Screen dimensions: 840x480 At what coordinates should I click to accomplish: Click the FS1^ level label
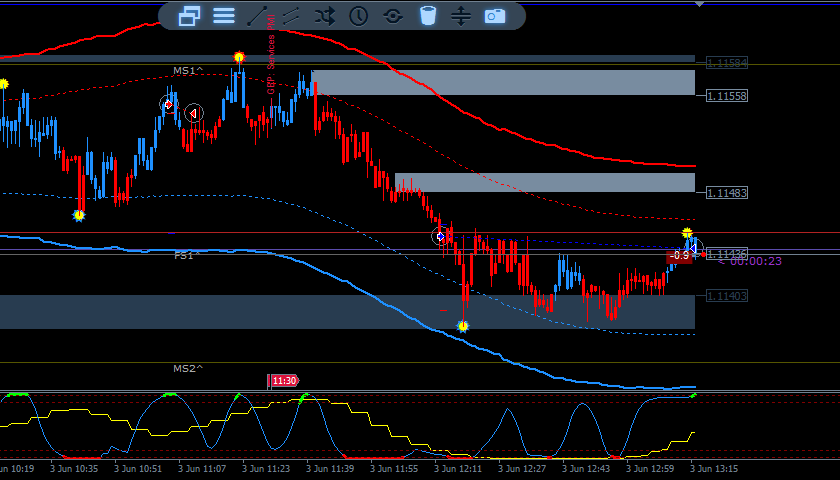point(188,256)
